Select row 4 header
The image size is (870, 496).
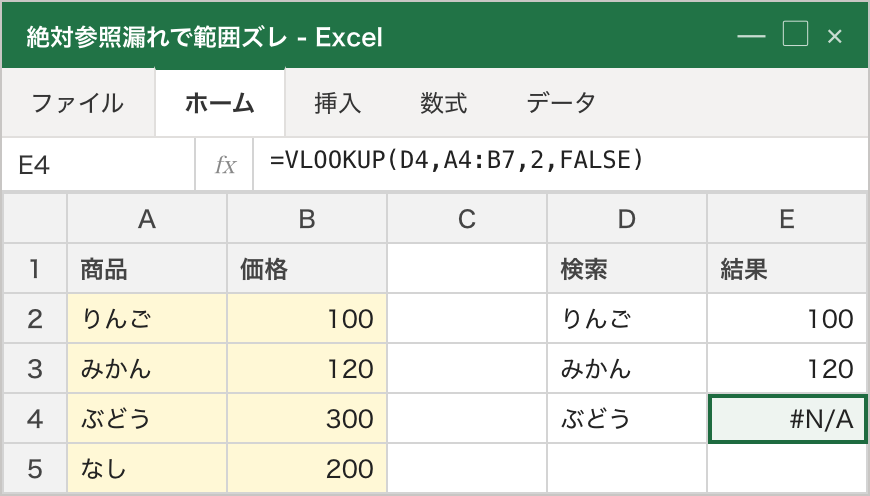coord(35,418)
